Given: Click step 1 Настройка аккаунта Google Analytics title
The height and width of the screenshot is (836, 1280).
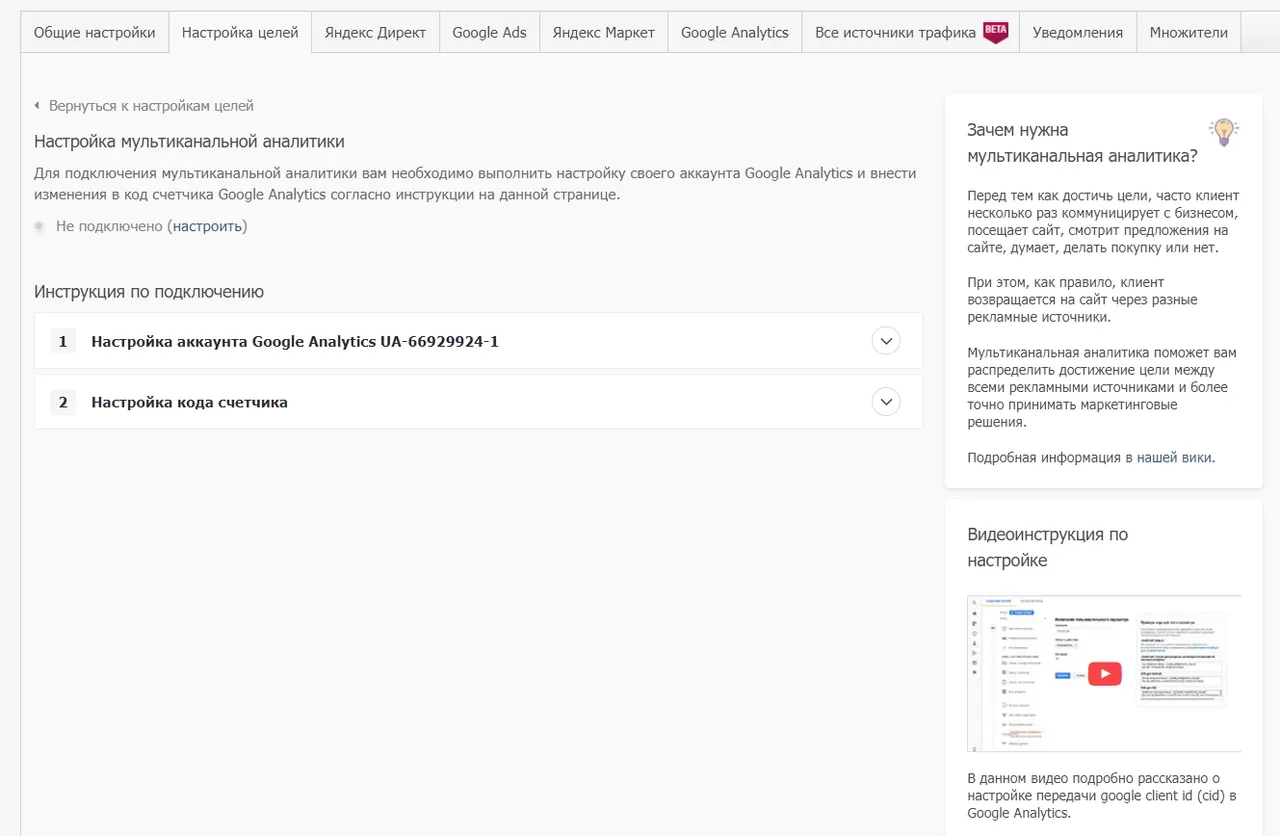Looking at the screenshot, I should coord(295,341).
